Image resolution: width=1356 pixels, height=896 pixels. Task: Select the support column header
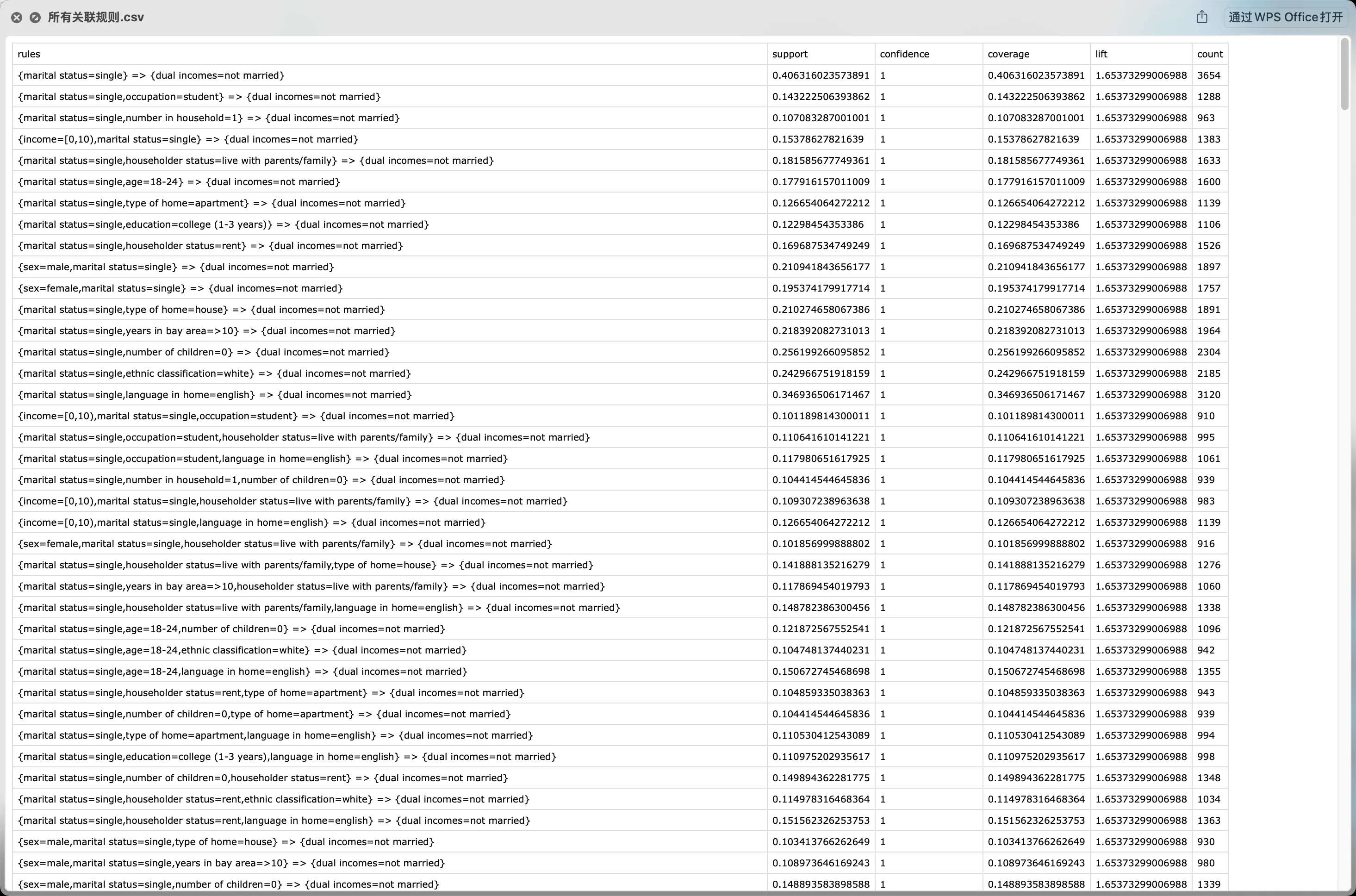point(790,54)
